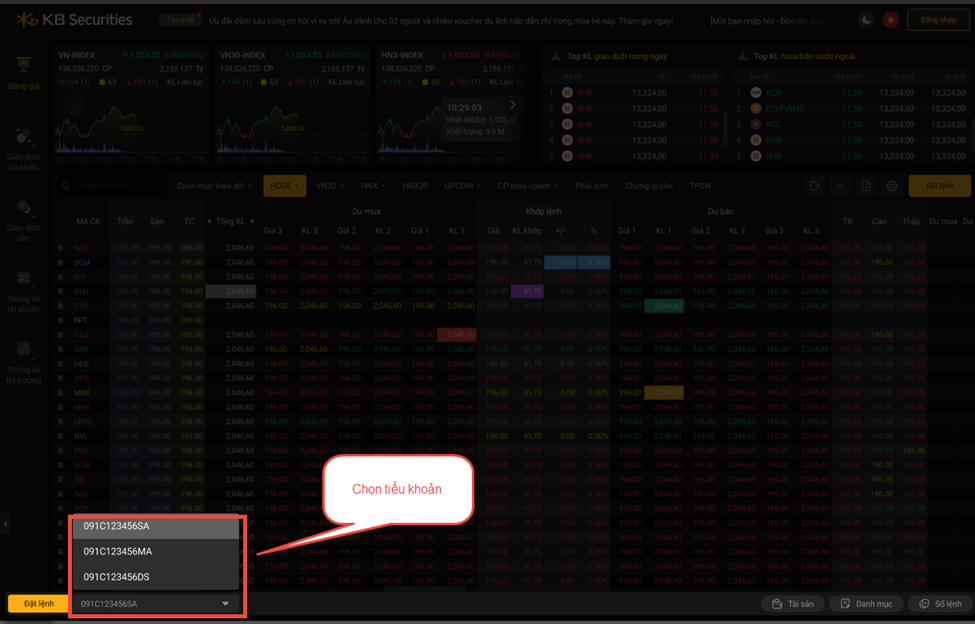The image size is (975, 624).
Task: Expand the Danh mục theo dõi dropdown
Action: coord(215,186)
